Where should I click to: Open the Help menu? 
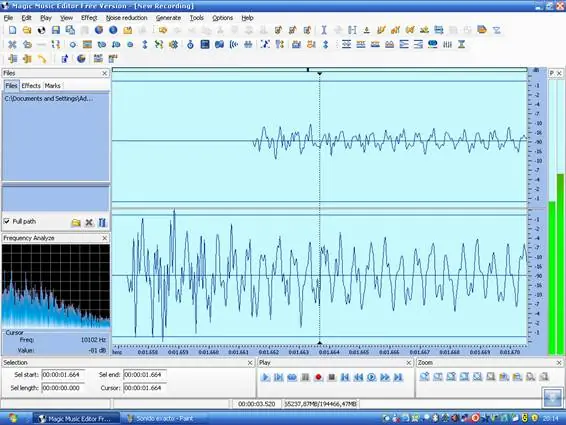pos(247,18)
